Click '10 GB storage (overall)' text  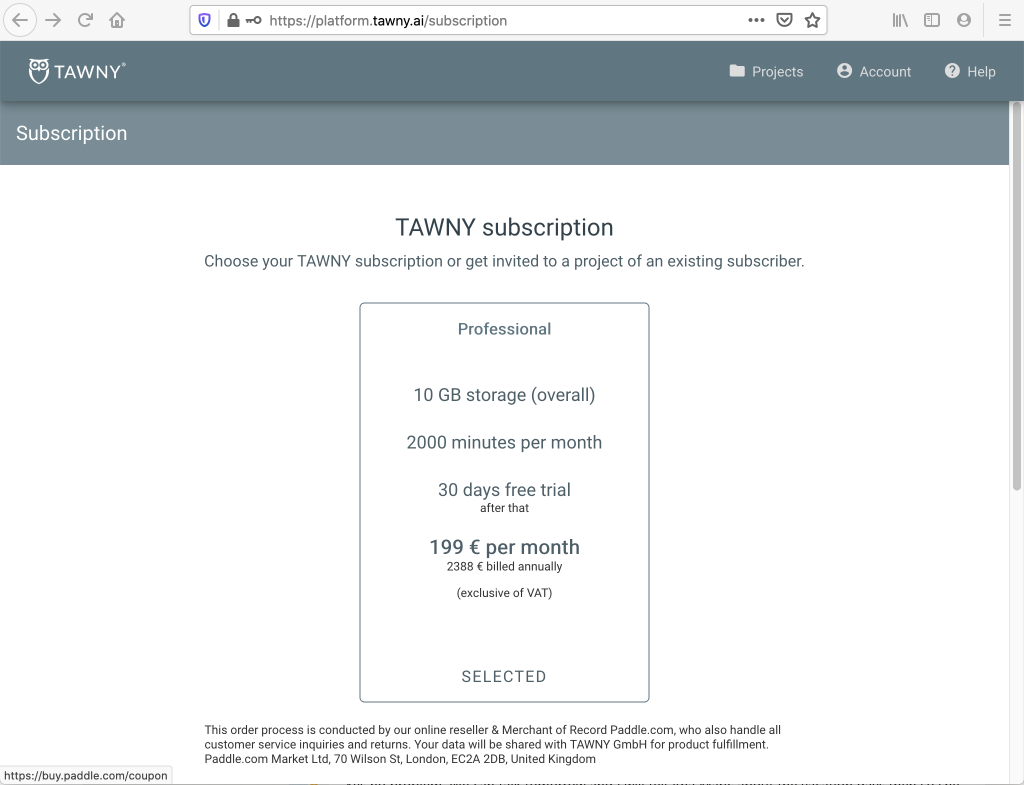pyautogui.click(x=504, y=395)
